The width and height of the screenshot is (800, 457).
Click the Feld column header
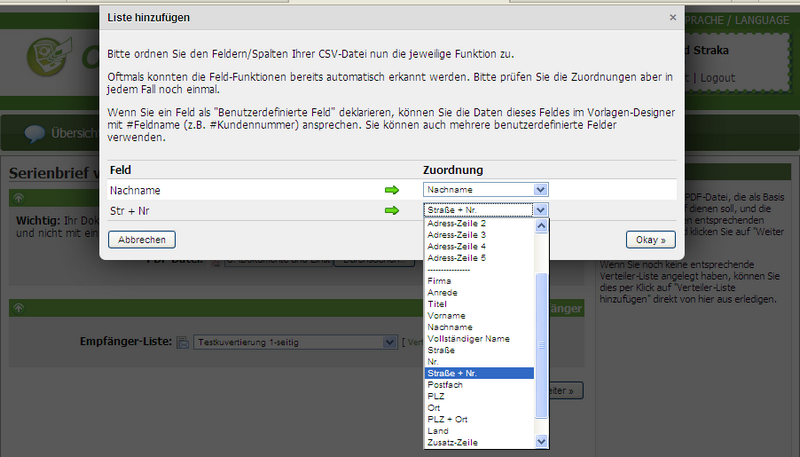[x=120, y=170]
